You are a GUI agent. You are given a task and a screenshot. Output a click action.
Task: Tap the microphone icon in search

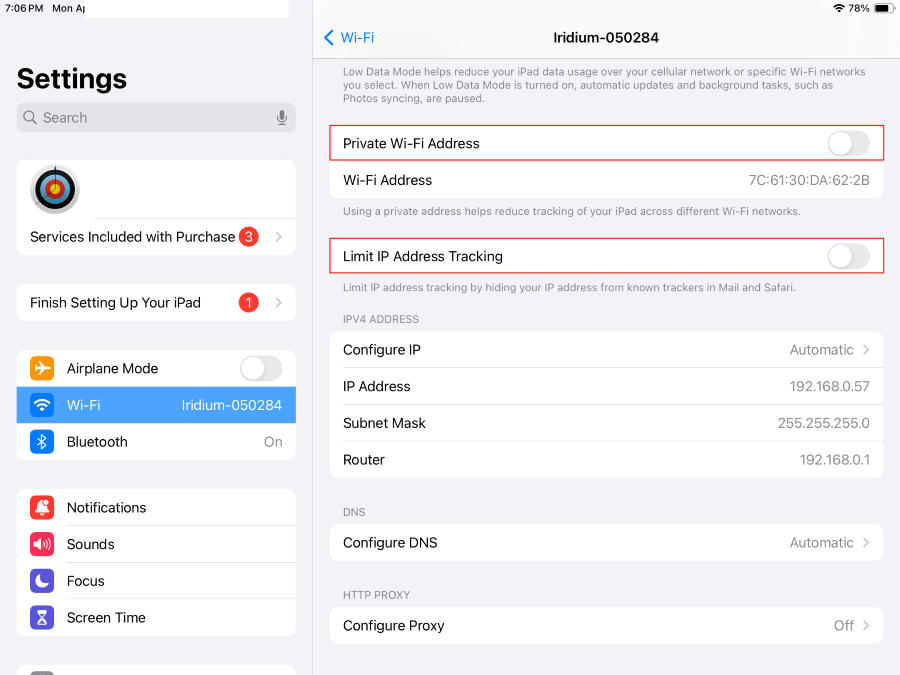click(x=282, y=118)
